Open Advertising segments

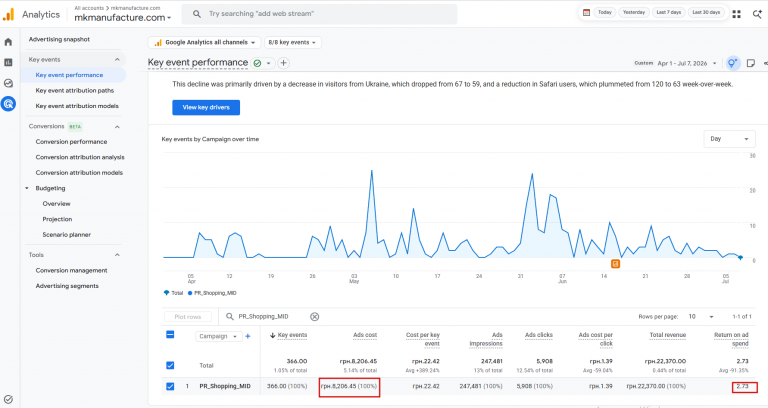[67, 286]
